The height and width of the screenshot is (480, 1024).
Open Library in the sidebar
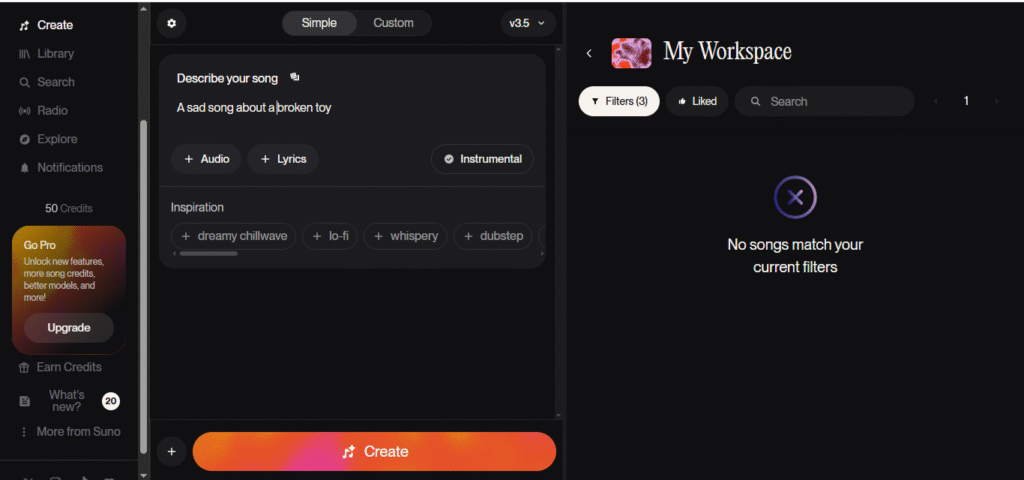(x=55, y=54)
